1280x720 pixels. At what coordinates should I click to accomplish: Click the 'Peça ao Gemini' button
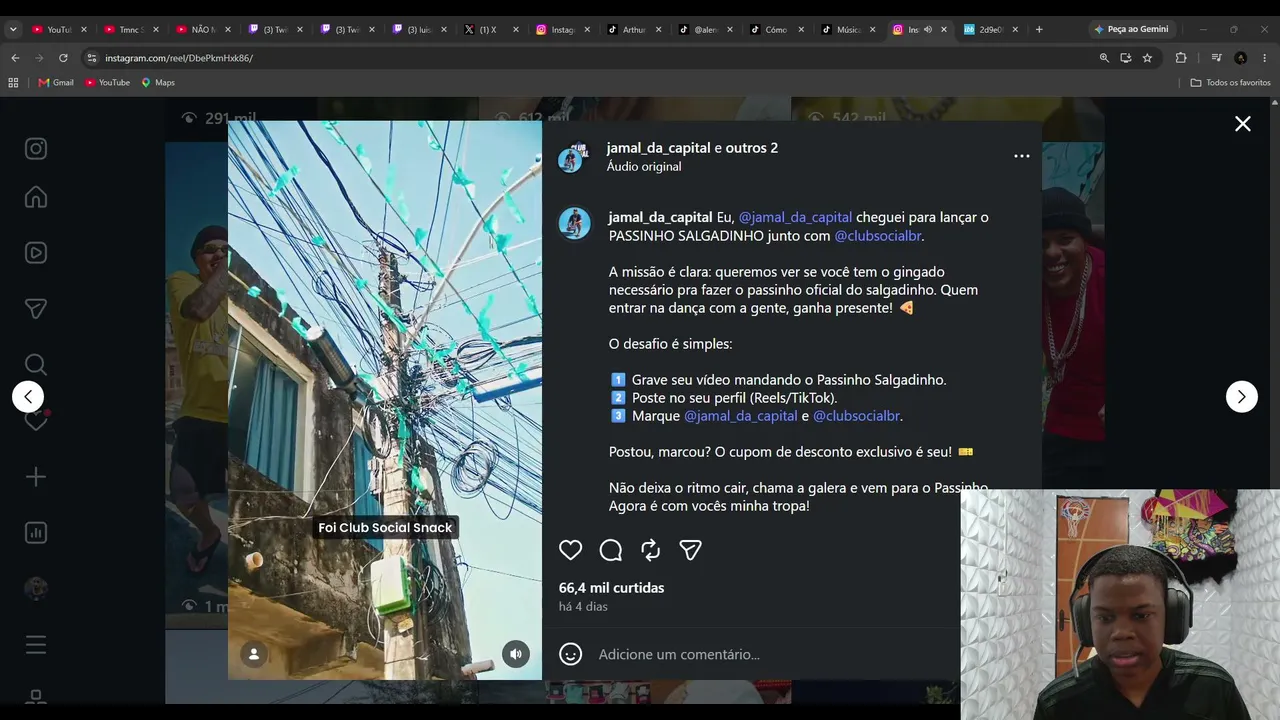(1131, 30)
